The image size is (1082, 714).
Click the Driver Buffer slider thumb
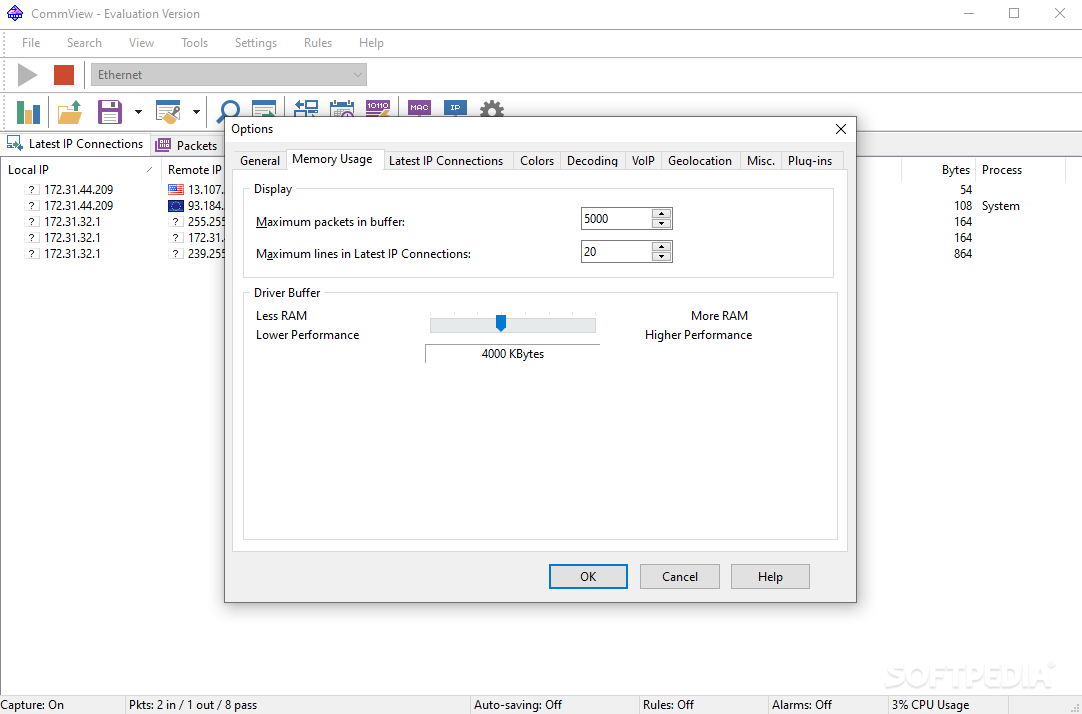(501, 323)
